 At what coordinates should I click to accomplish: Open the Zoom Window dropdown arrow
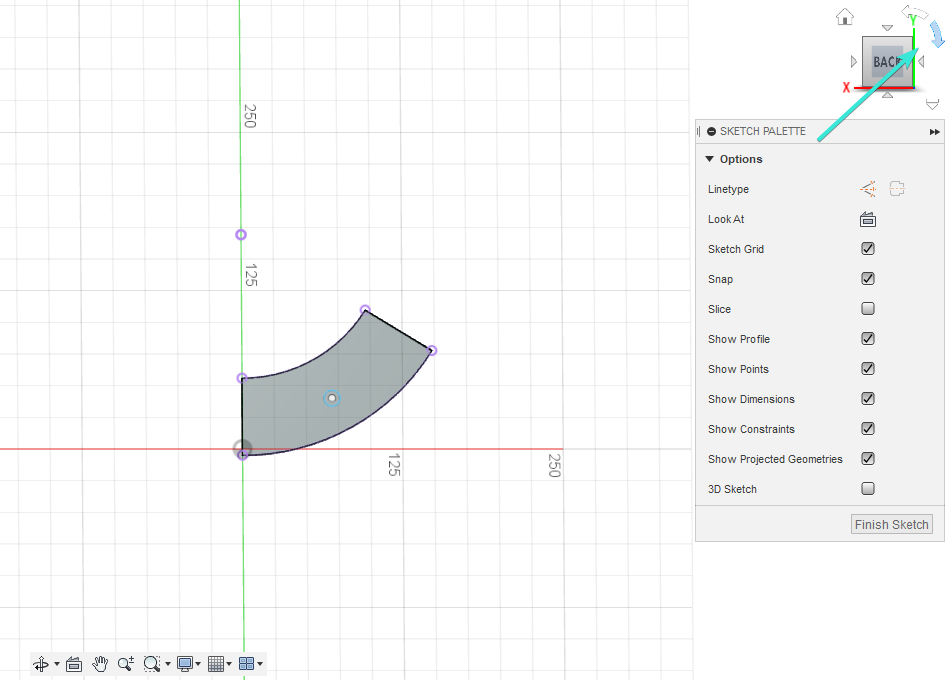tap(168, 664)
